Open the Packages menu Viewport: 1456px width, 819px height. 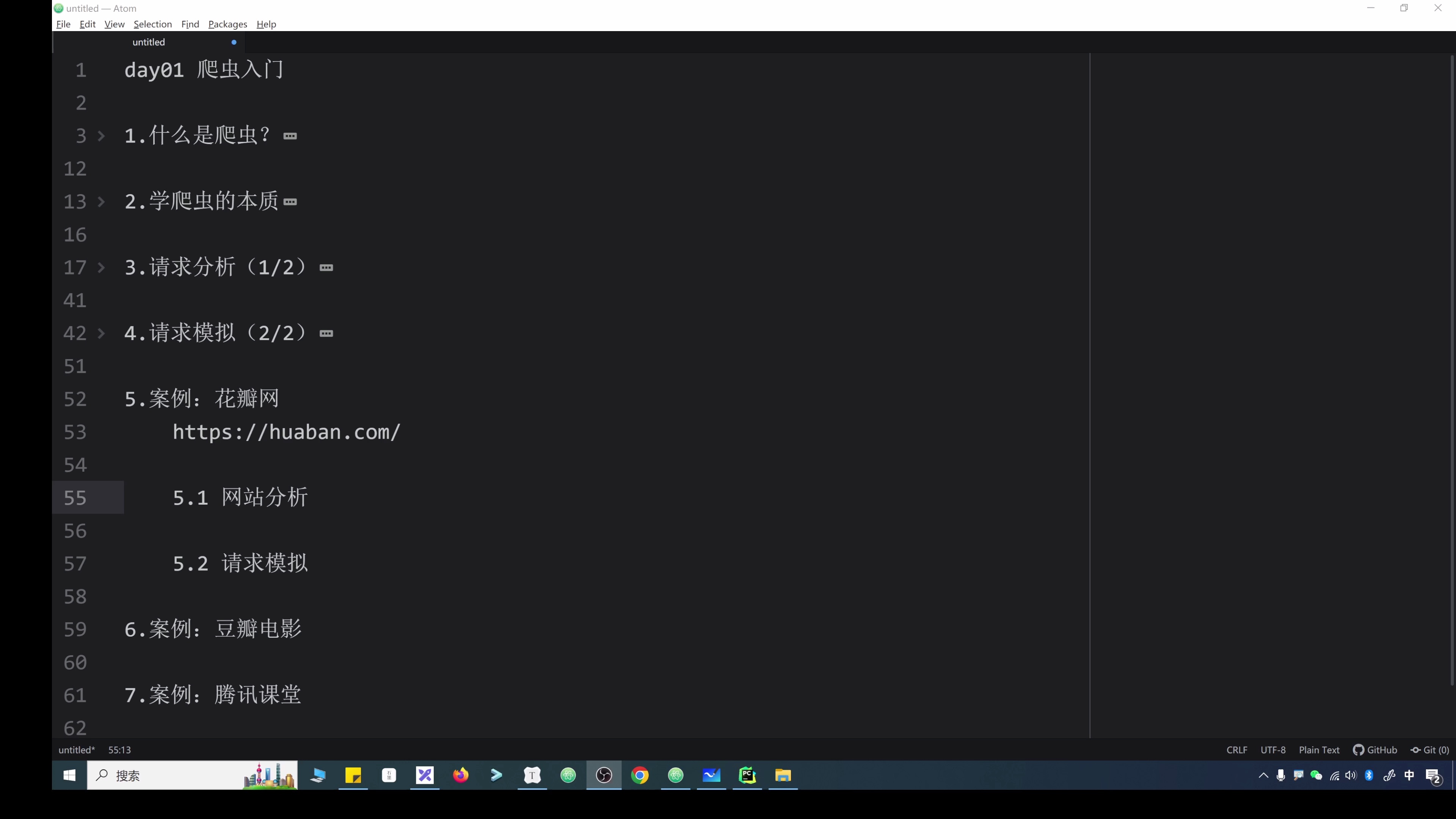pyautogui.click(x=227, y=24)
